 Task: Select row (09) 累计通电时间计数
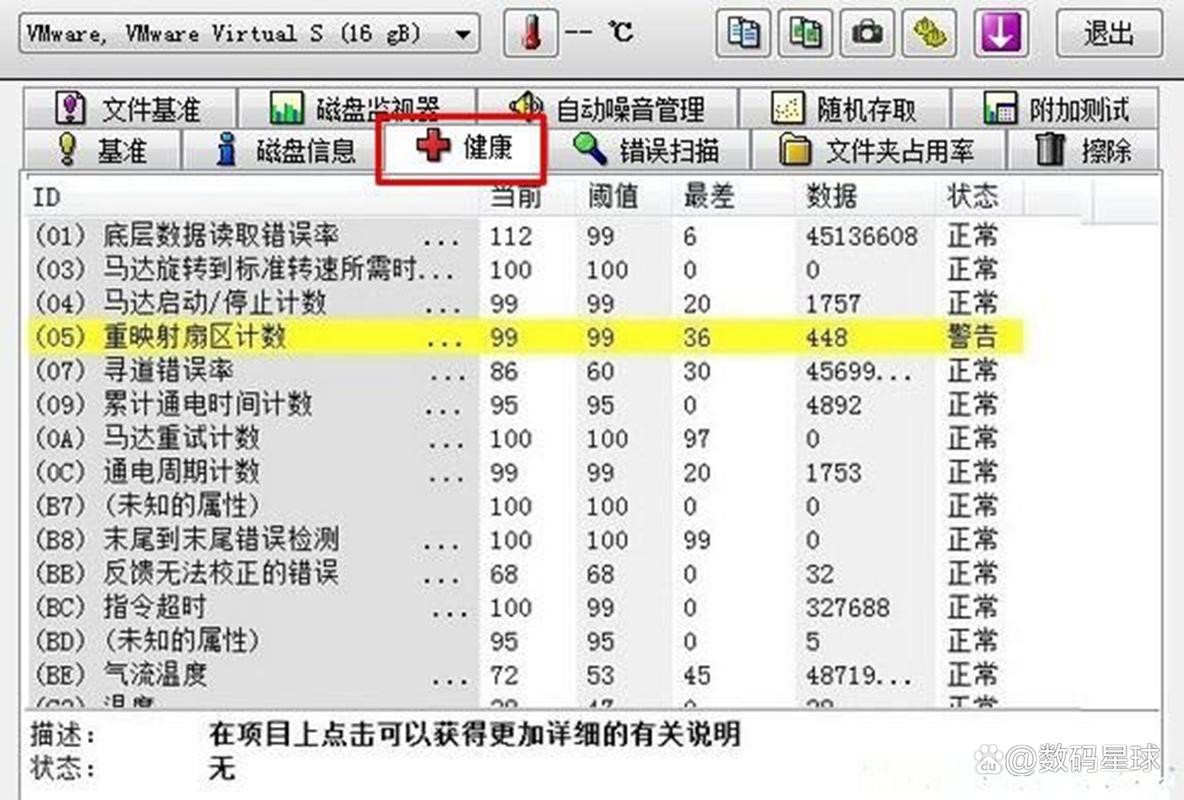point(524,404)
